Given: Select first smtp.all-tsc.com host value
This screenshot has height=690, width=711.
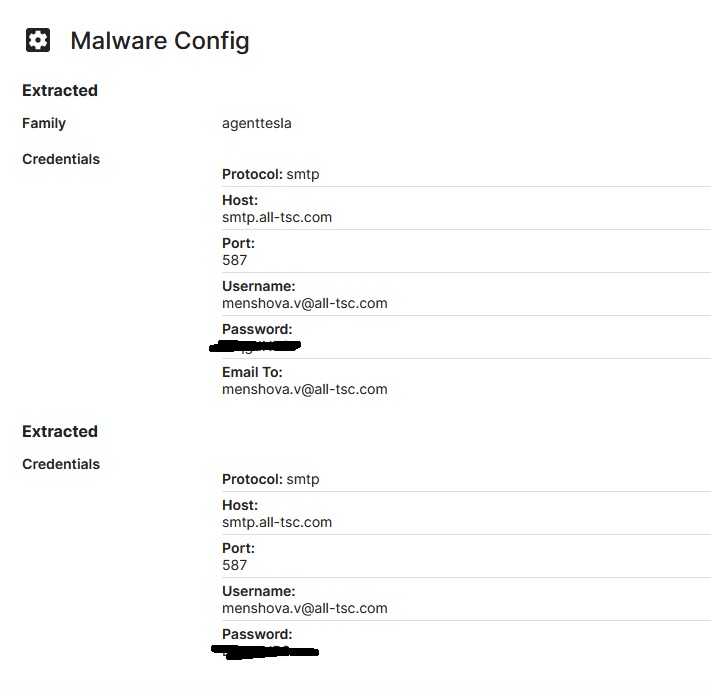Looking at the screenshot, I should point(277,217).
